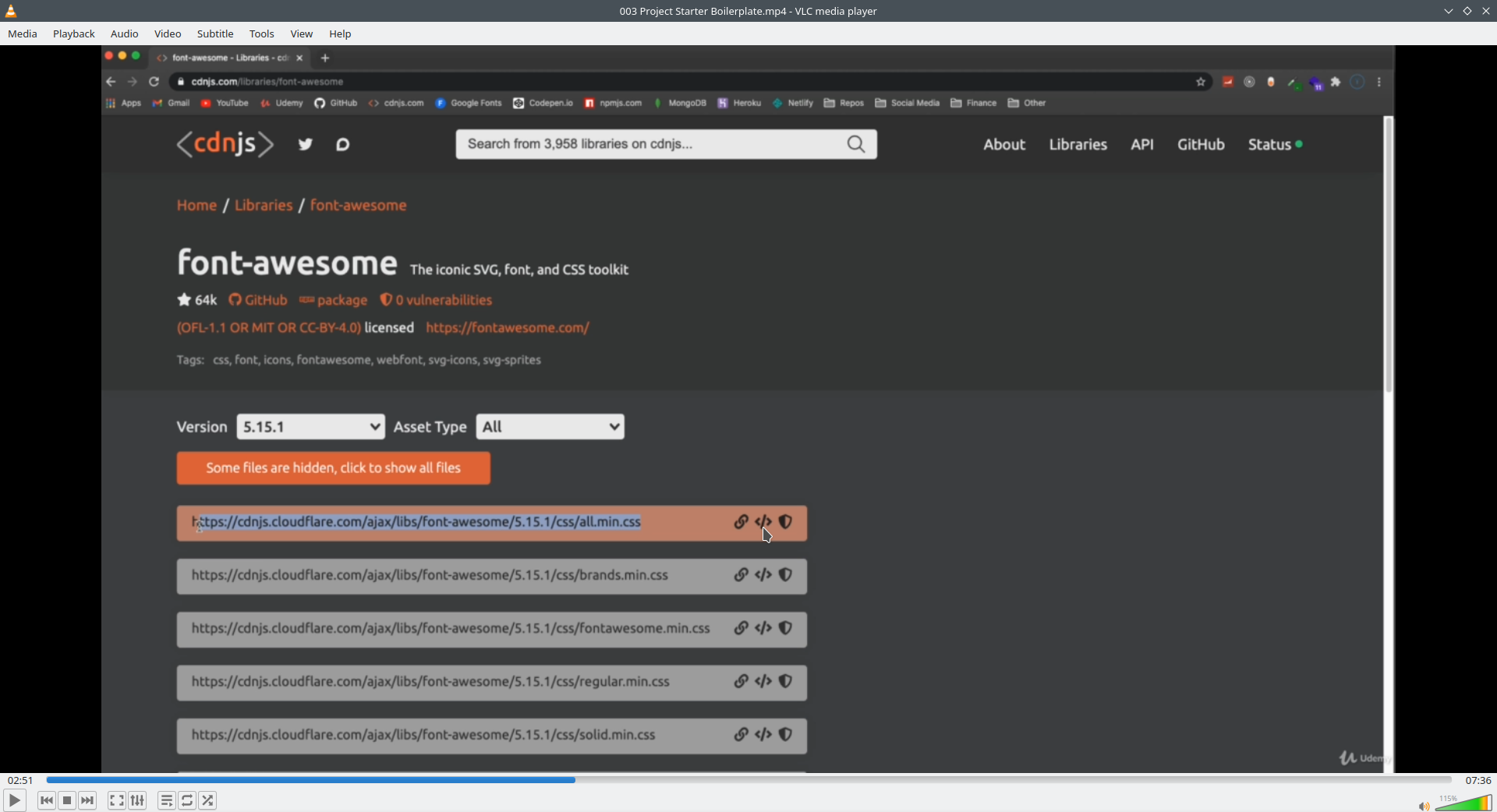This screenshot has height=812, width=1497.
Task: Click the search magnifier icon
Action: [x=856, y=144]
